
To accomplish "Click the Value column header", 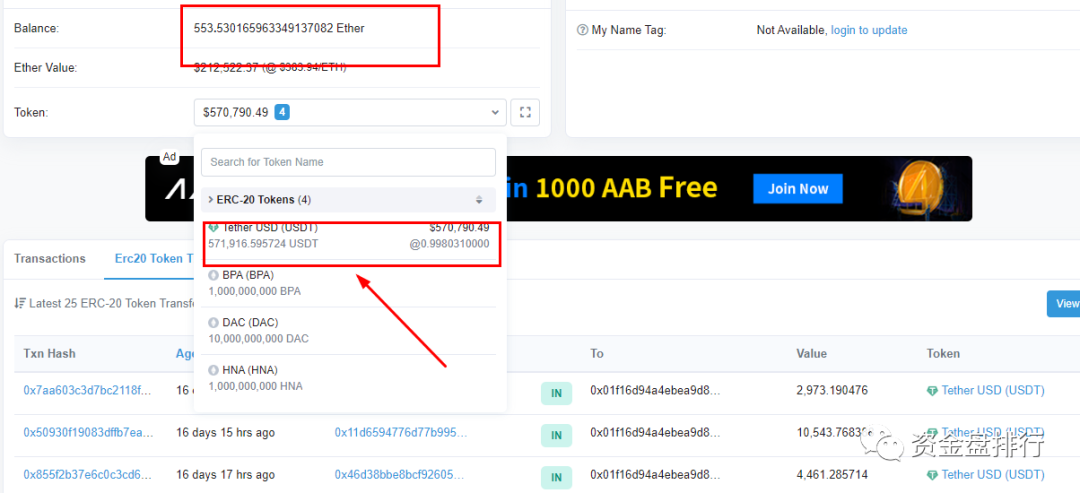I will (811, 353).
